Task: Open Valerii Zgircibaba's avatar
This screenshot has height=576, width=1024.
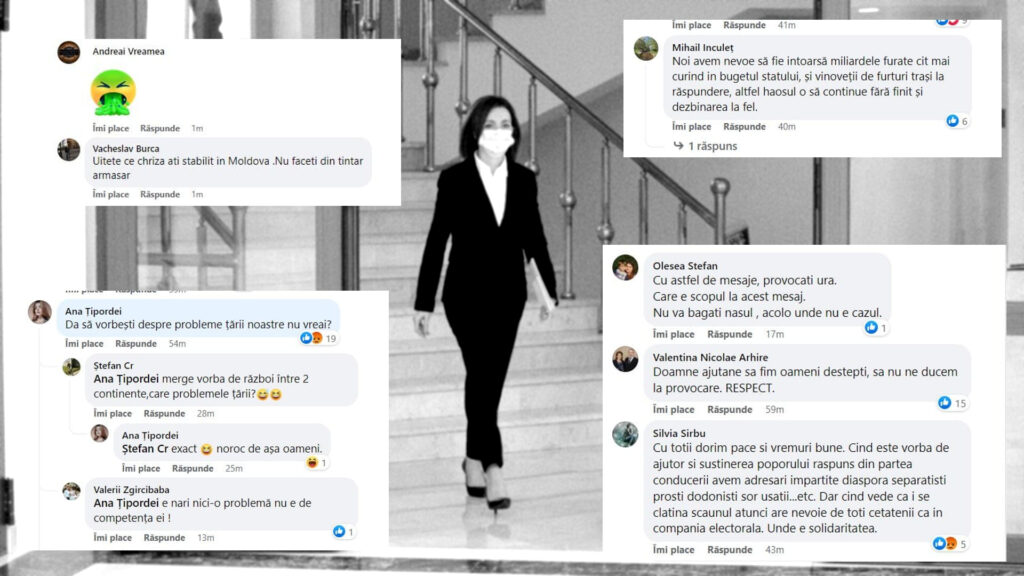Action: pos(71,491)
